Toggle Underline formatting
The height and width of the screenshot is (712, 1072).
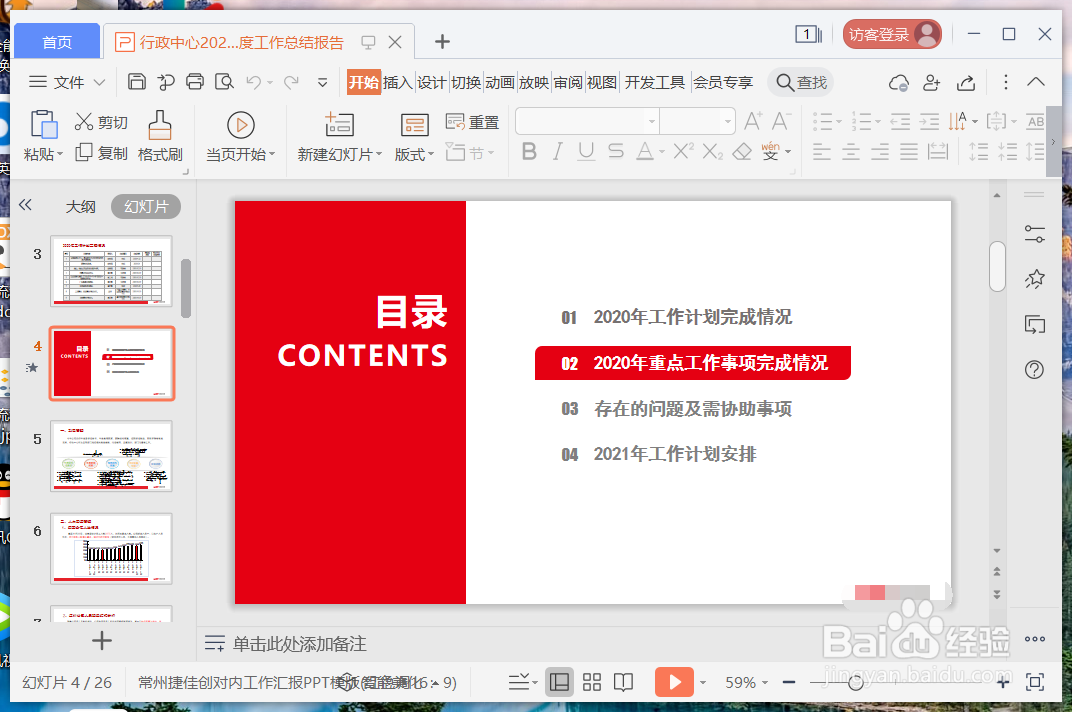point(586,151)
